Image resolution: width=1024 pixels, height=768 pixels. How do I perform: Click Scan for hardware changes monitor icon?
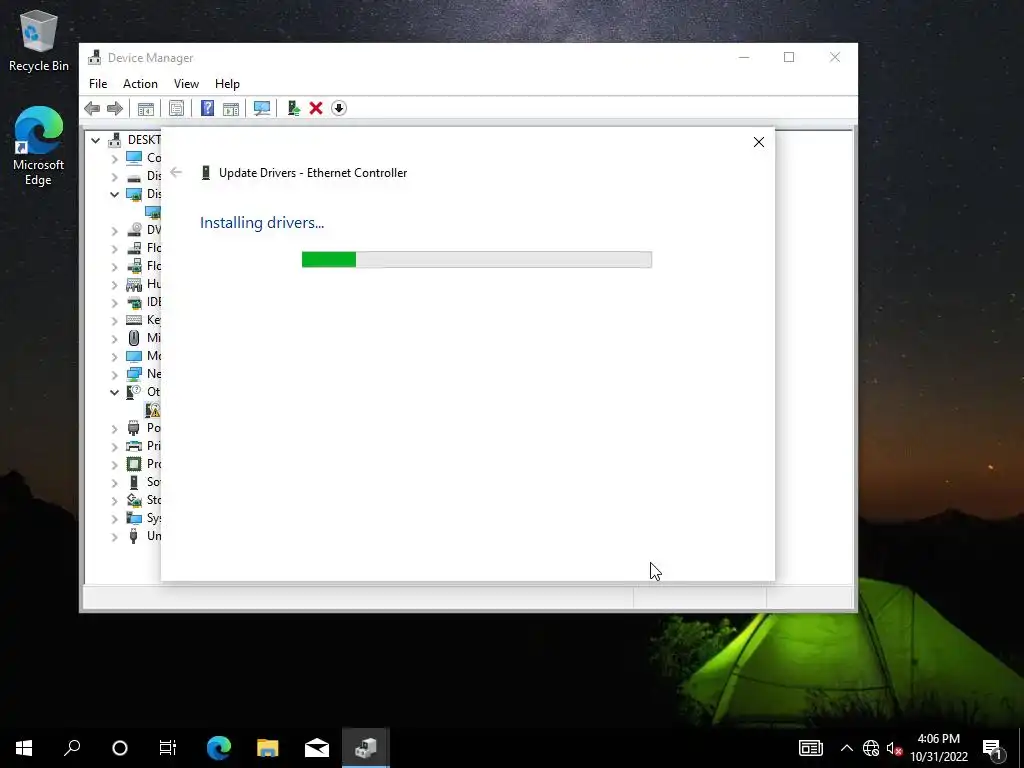coord(262,108)
